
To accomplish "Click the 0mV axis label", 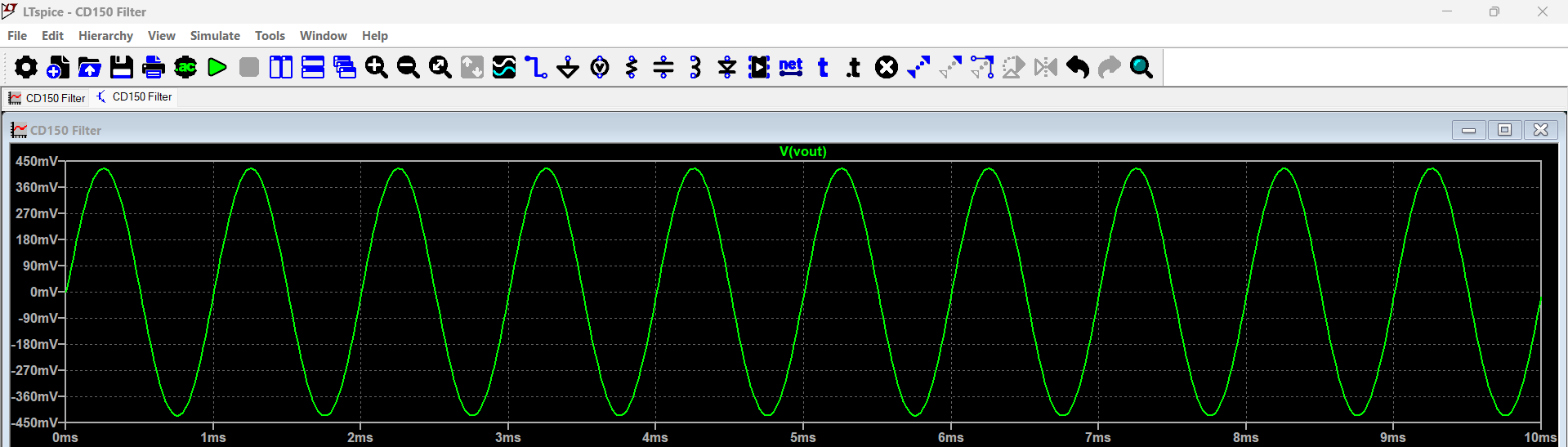I will coord(44,292).
